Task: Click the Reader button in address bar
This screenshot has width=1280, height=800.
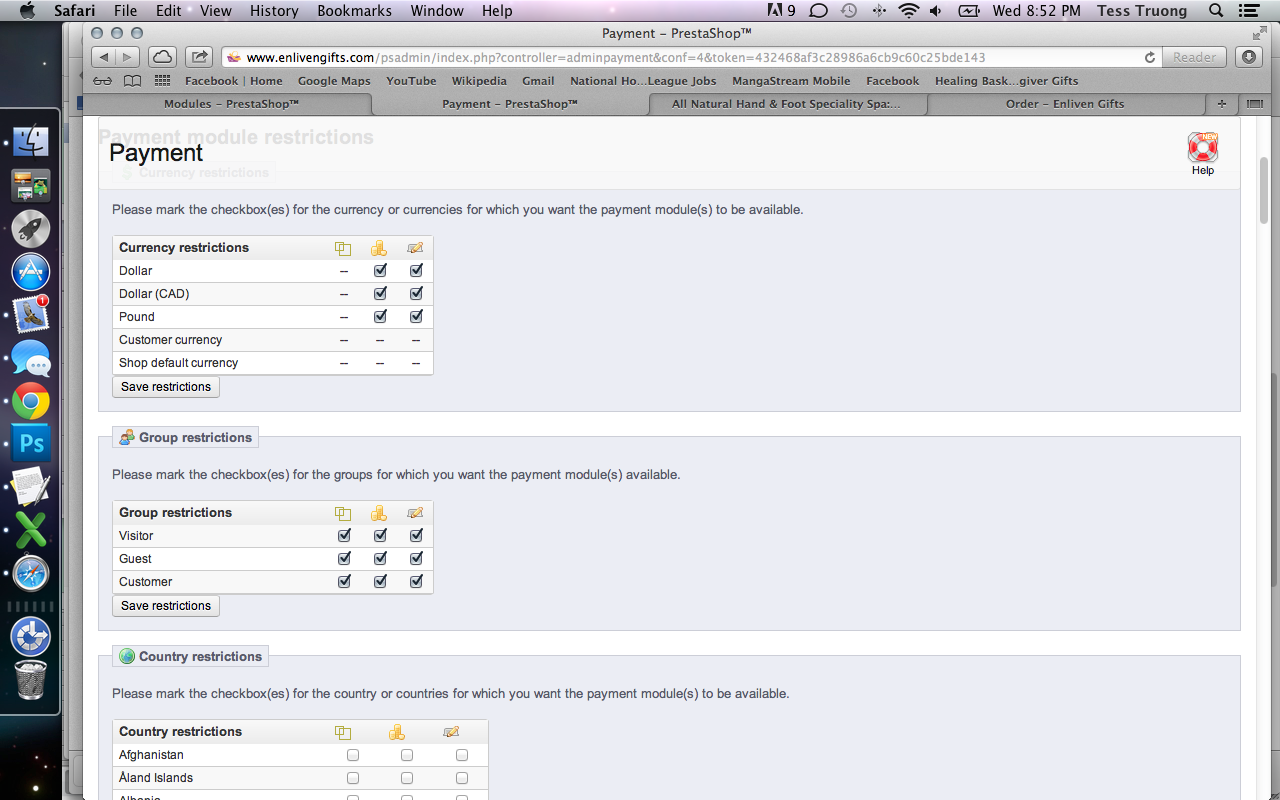Action: click(1194, 57)
